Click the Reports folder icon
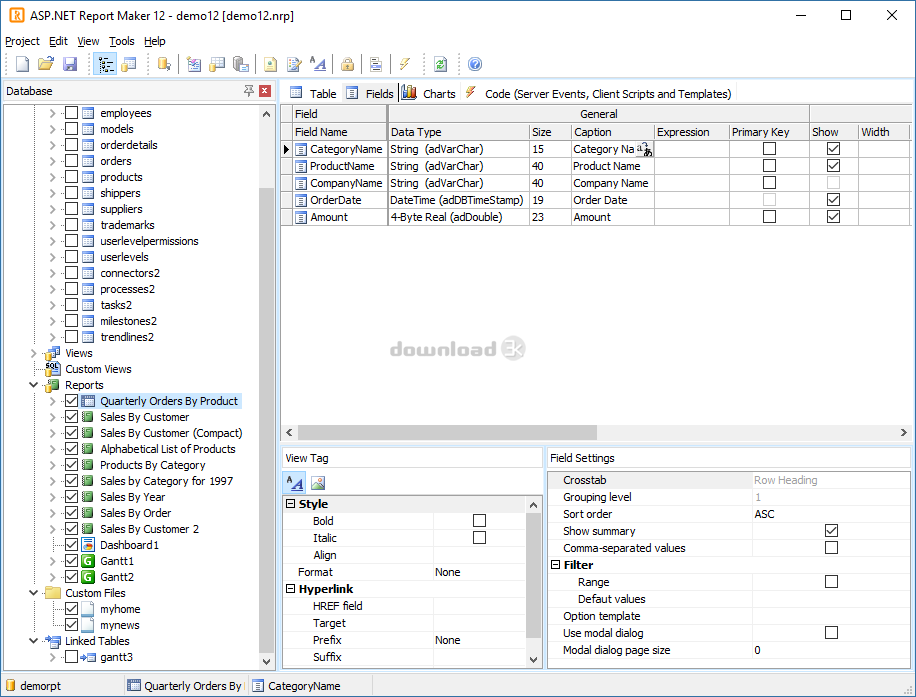Screen dimensions: 916x697 pos(53,385)
